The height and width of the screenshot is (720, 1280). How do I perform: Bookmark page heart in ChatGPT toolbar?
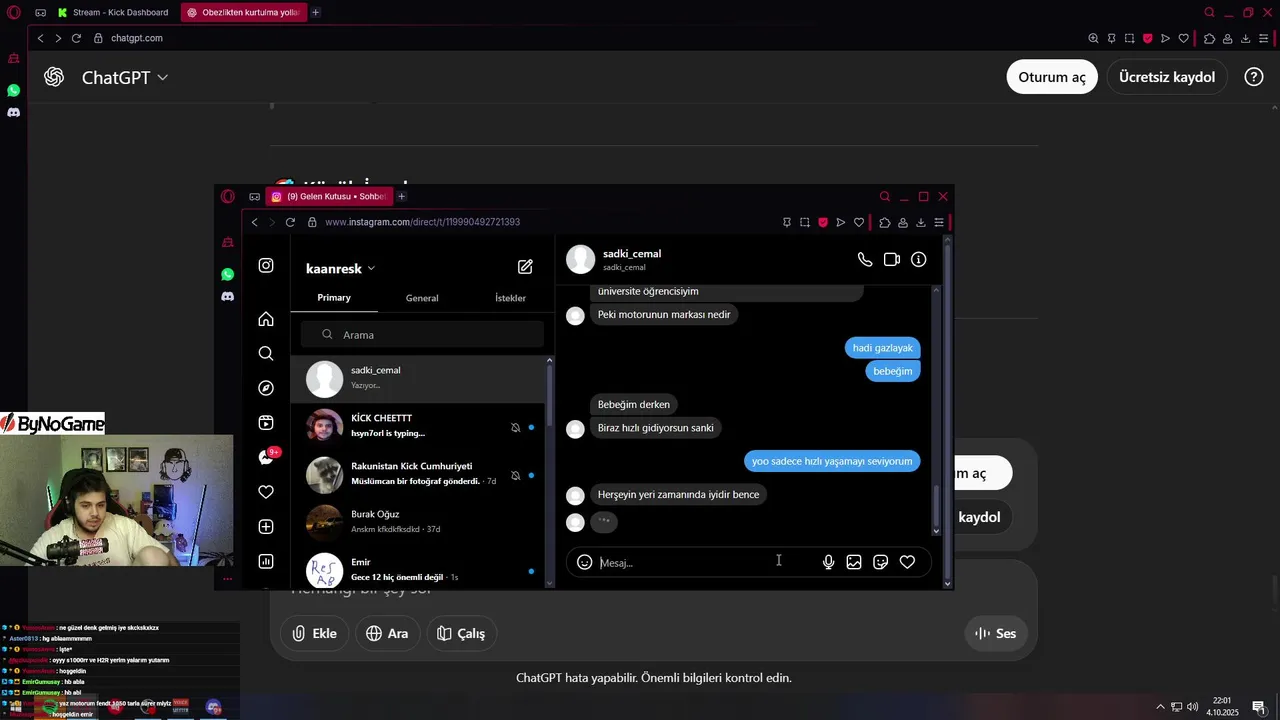coord(1184,38)
